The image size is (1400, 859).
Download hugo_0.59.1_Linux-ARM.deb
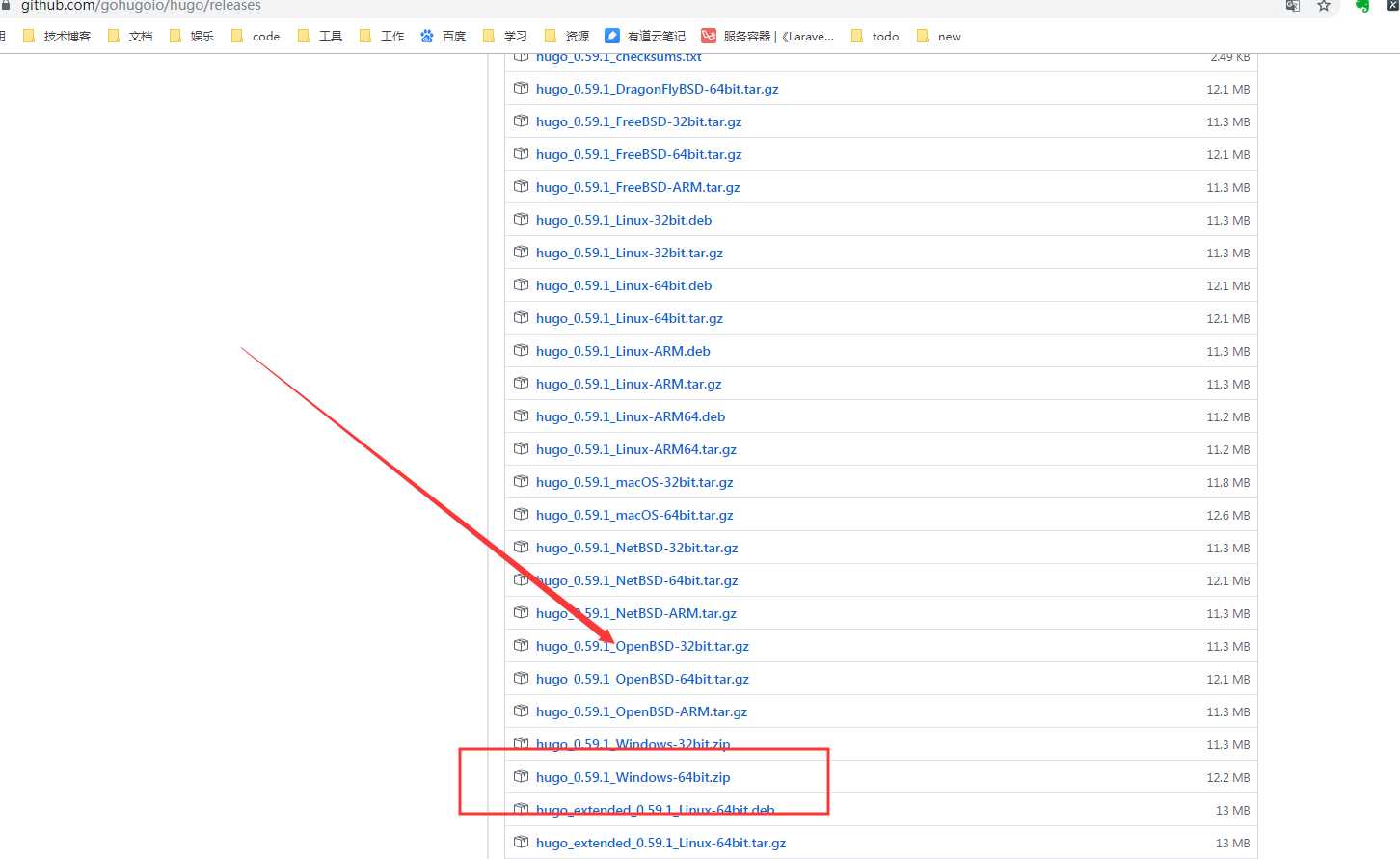tap(623, 351)
